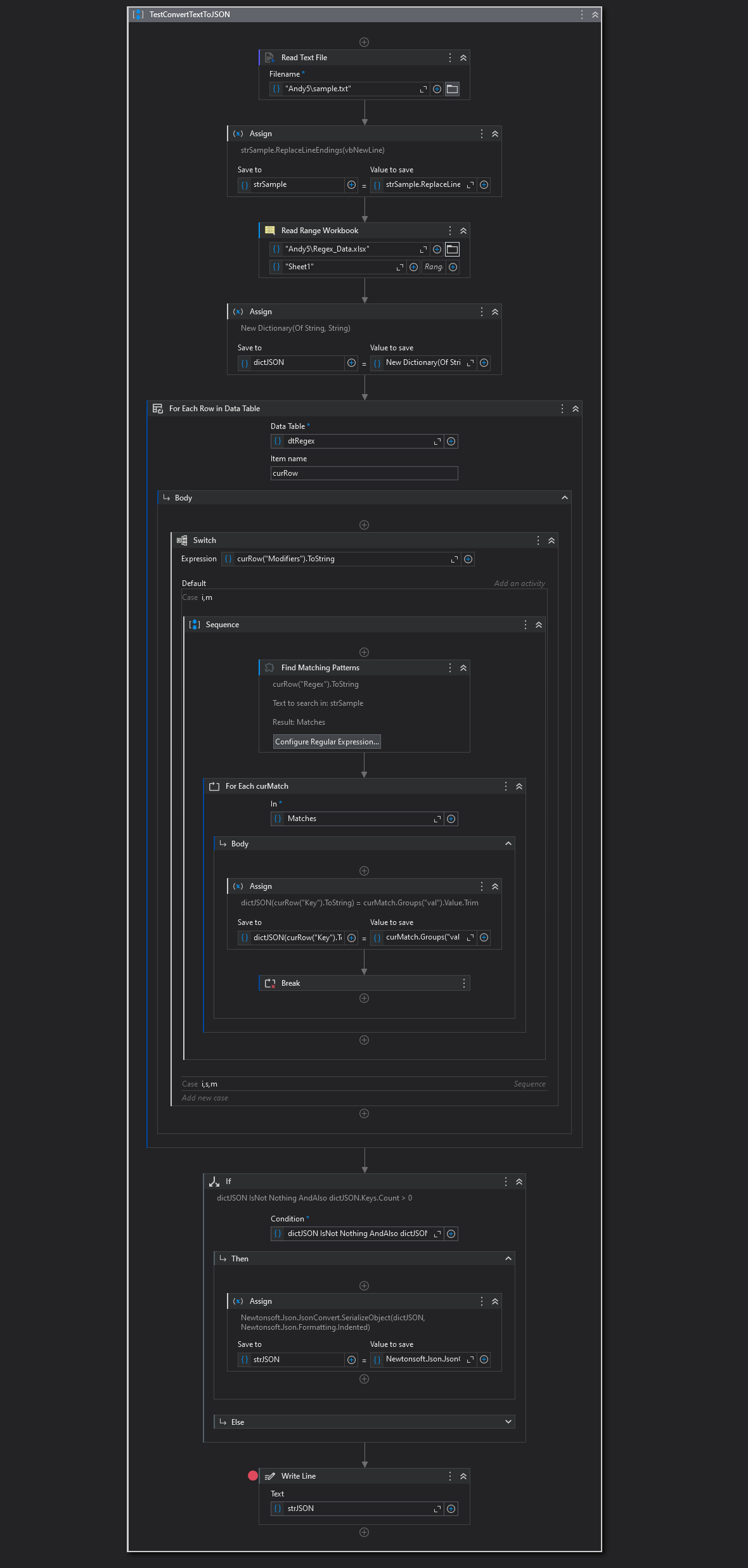Click Add an activity in Default case

tap(519, 583)
